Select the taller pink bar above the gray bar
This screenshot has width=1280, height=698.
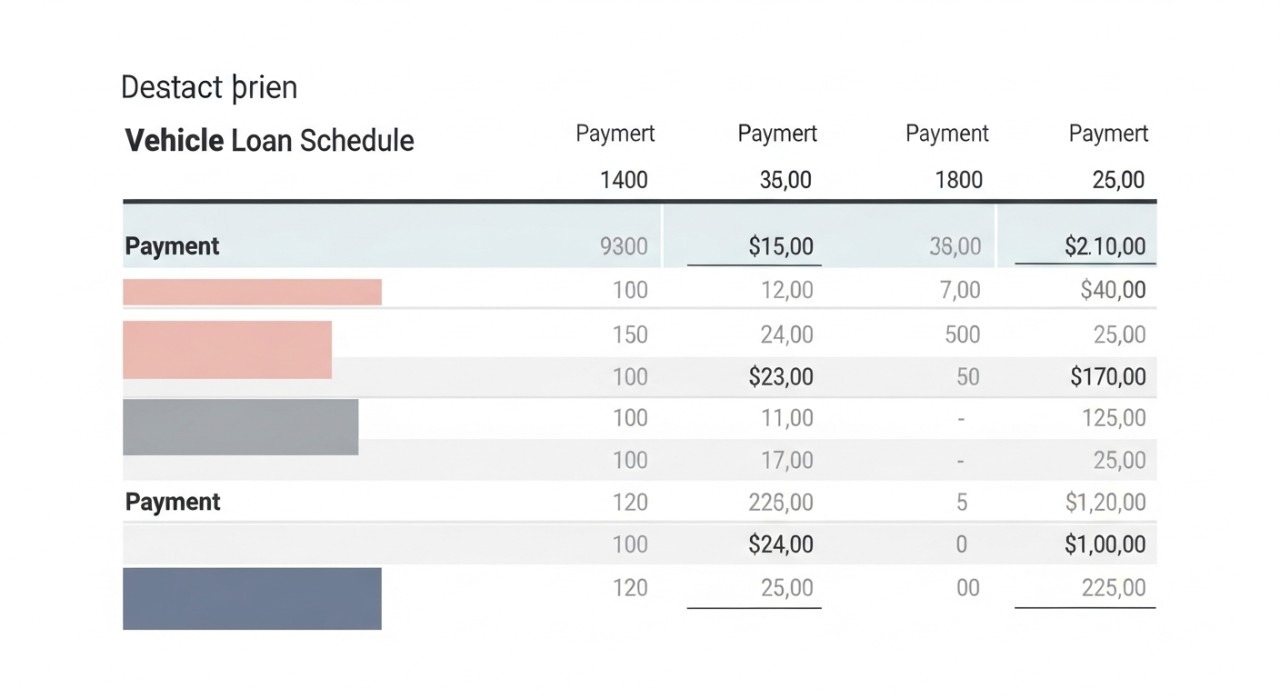click(227, 350)
